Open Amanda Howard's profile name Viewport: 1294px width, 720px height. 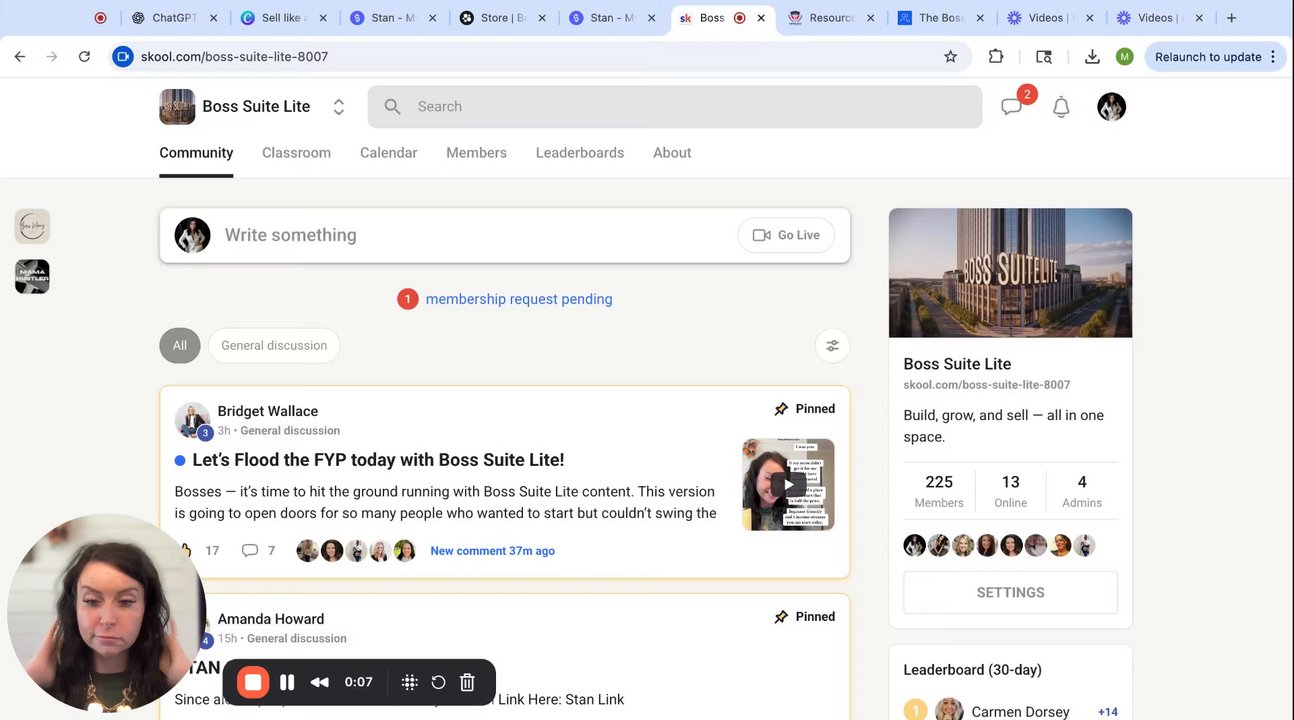pos(271,619)
